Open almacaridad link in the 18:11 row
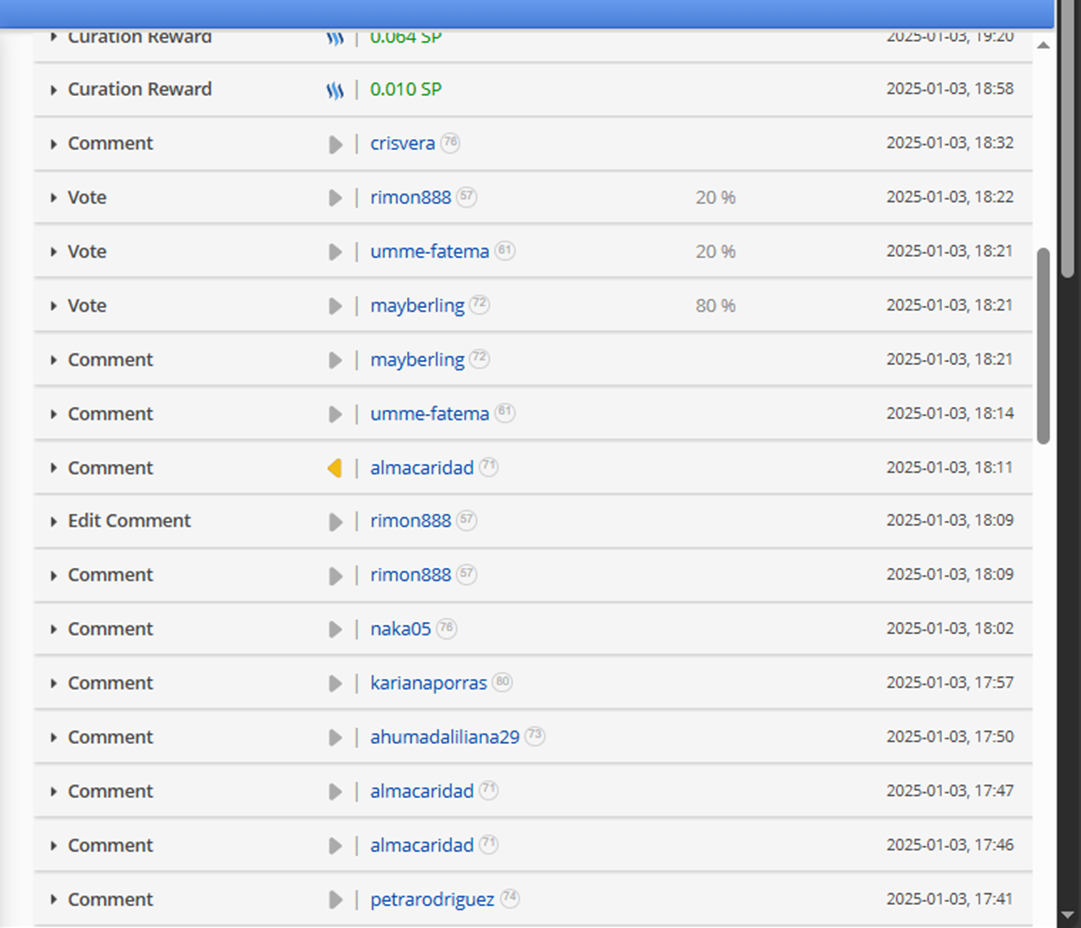Viewport: 1081px width, 928px height. click(x=422, y=468)
